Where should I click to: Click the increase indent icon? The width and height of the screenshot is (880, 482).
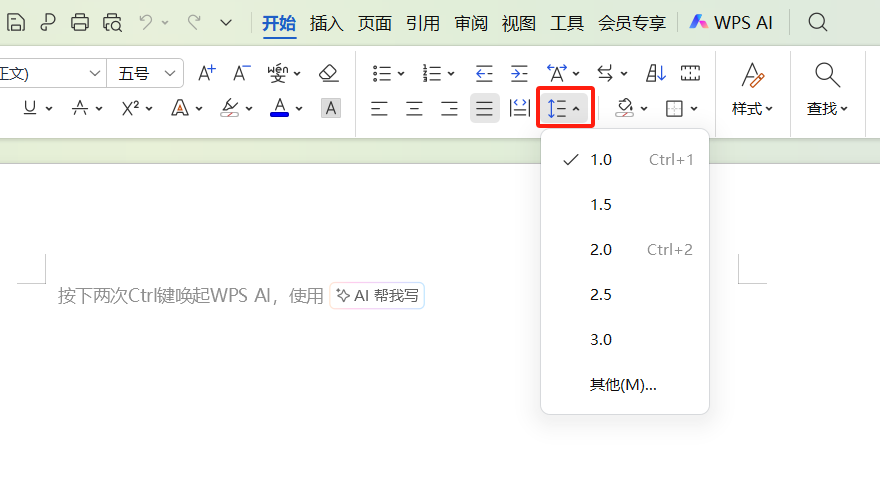tap(519, 73)
